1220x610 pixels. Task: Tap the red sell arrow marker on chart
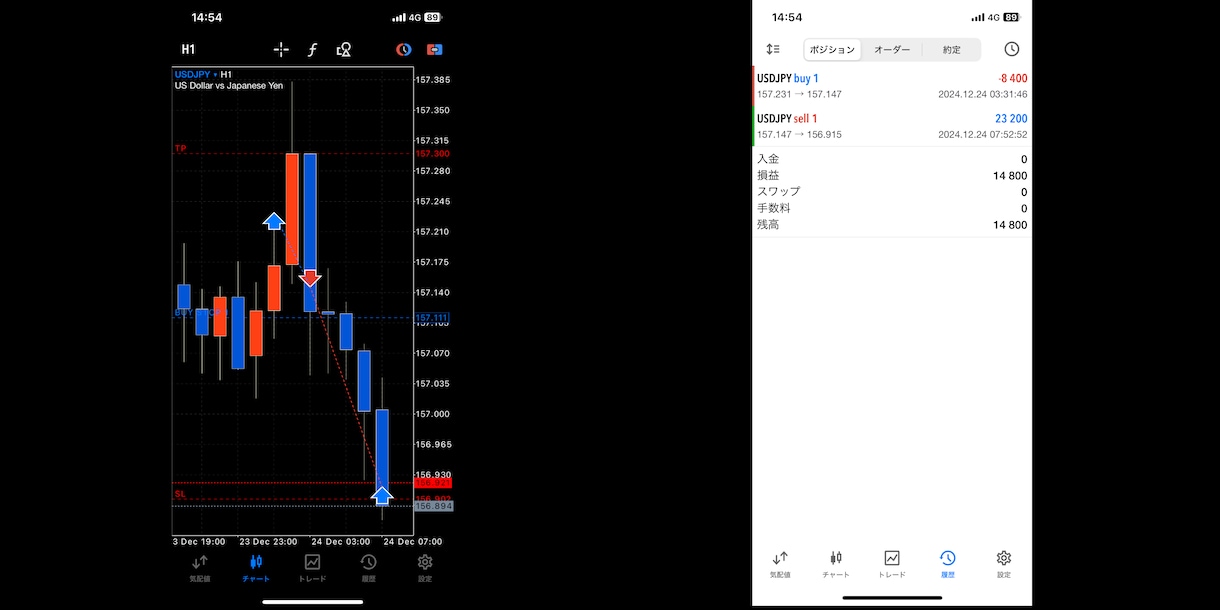[310, 277]
